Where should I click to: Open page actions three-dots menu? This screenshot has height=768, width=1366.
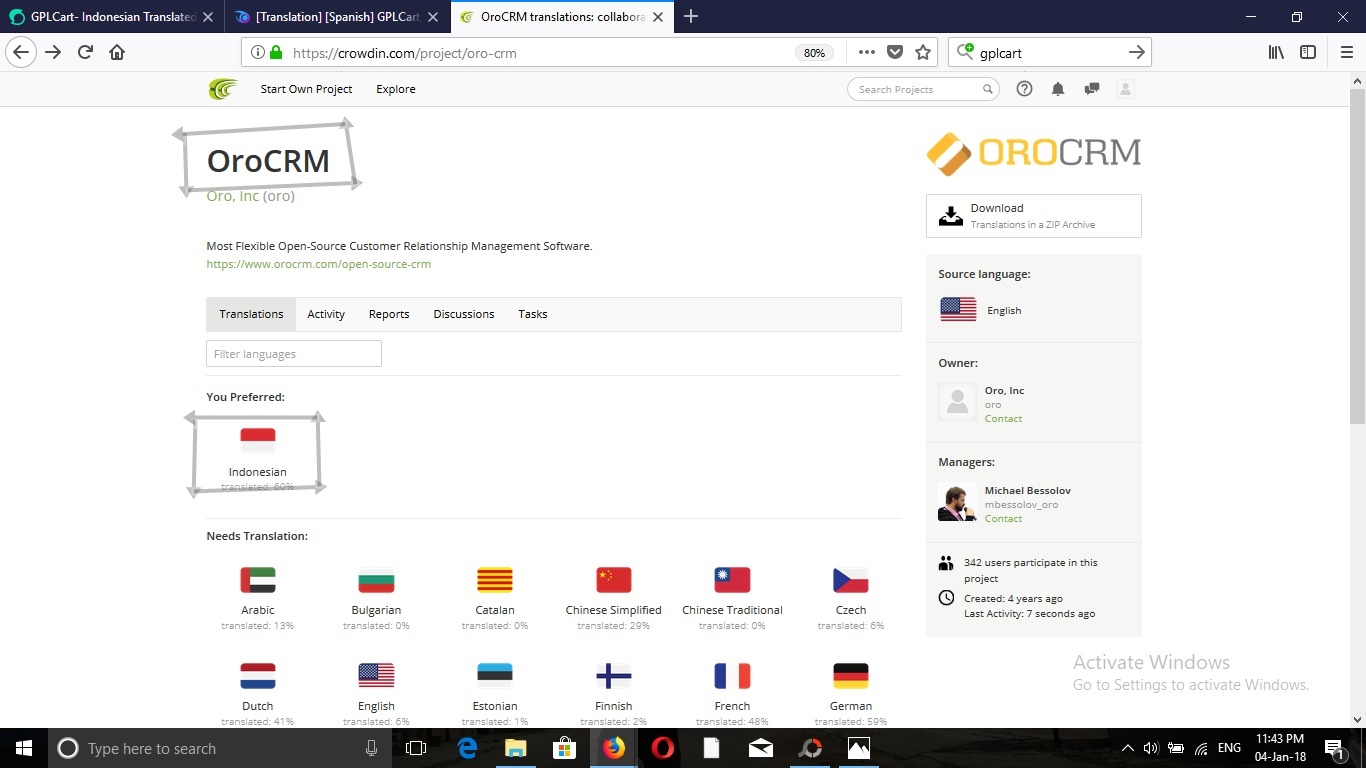(866, 52)
